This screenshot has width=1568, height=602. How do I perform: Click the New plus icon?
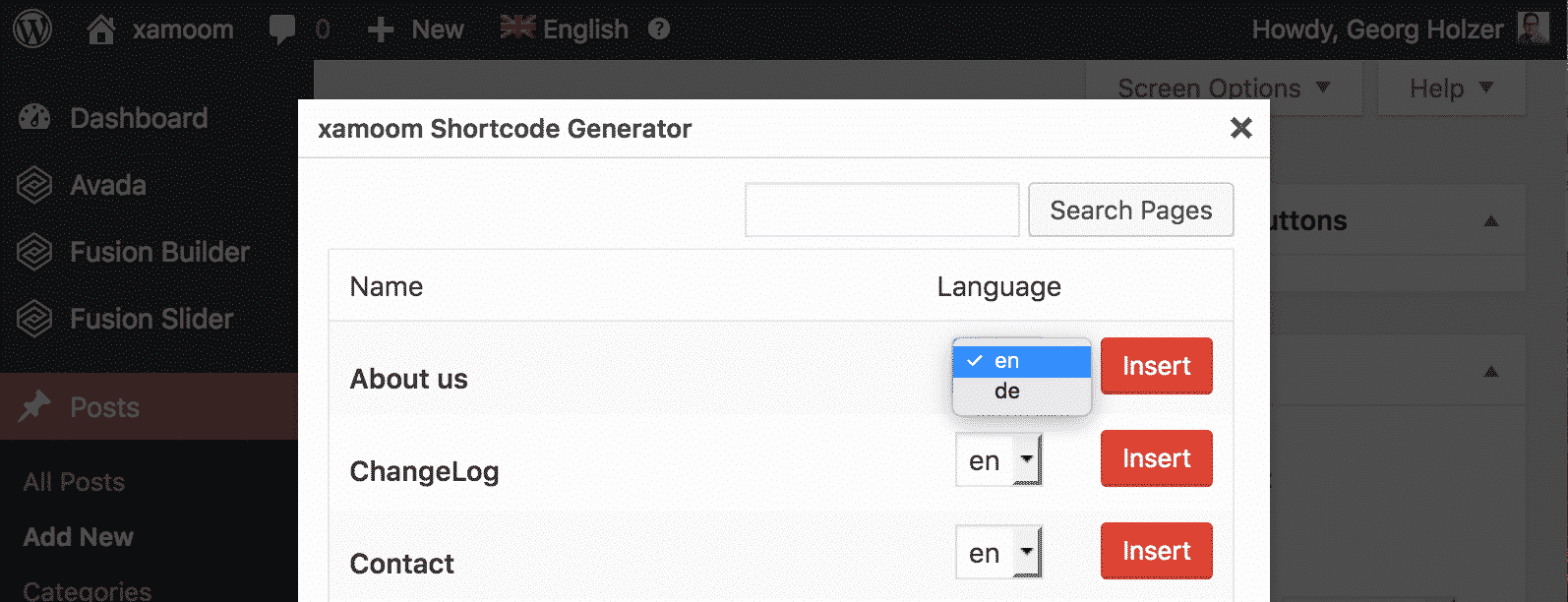381,30
